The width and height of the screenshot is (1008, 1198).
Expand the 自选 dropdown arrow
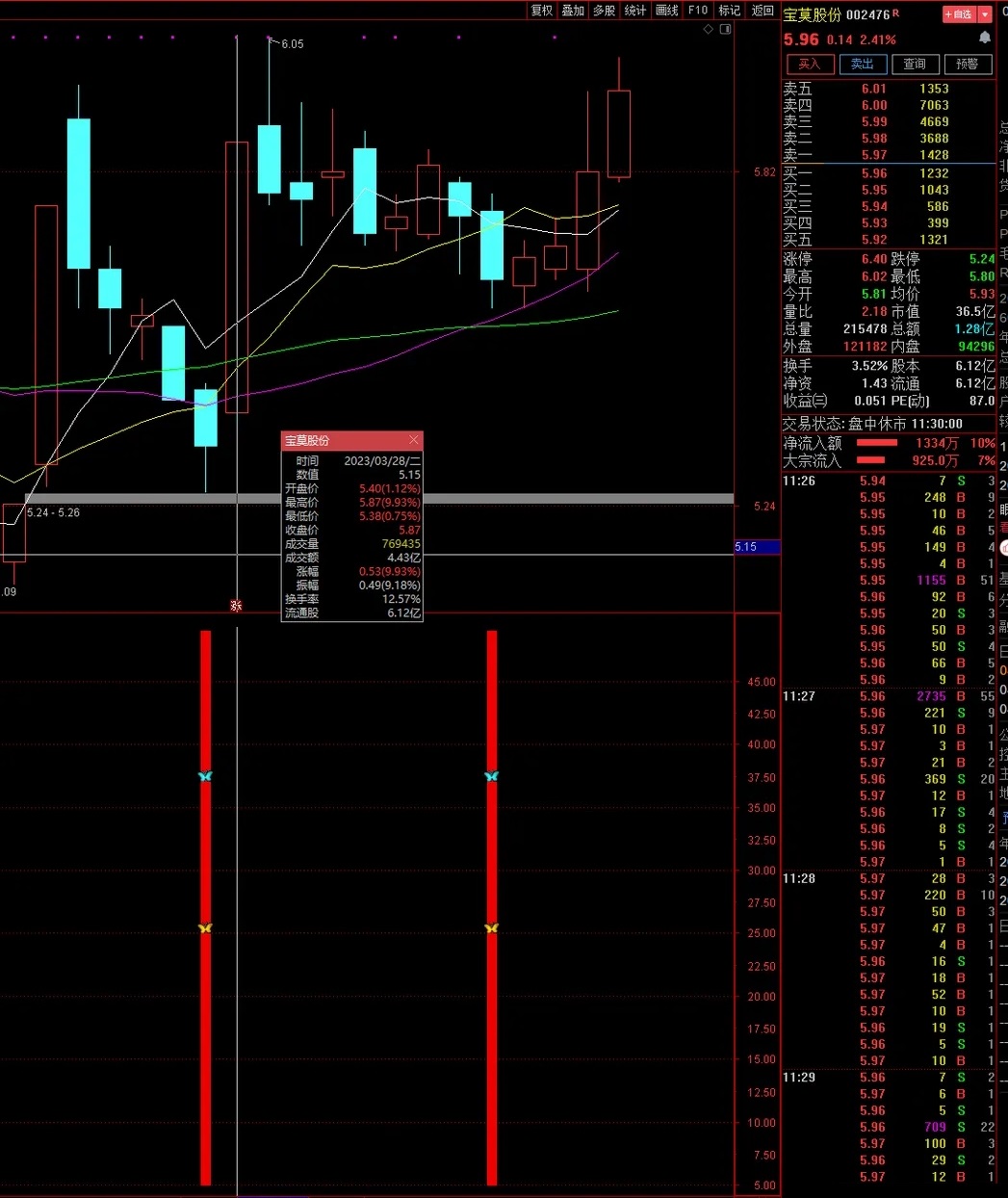tap(985, 14)
